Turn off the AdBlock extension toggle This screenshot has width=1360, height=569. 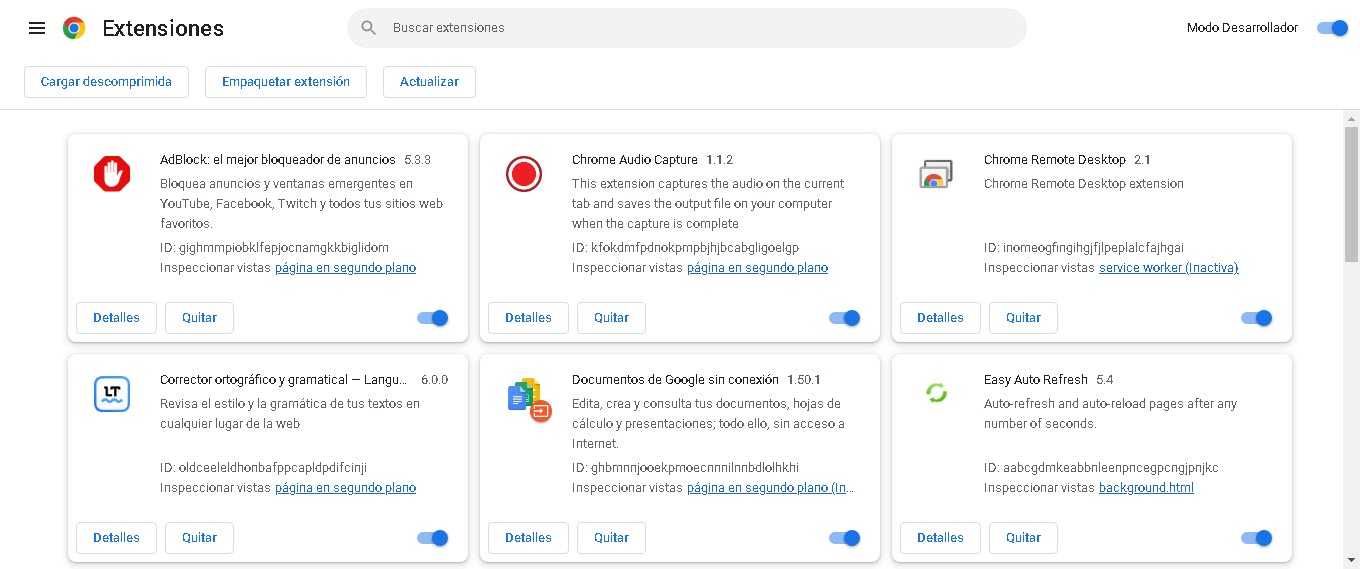(x=433, y=318)
